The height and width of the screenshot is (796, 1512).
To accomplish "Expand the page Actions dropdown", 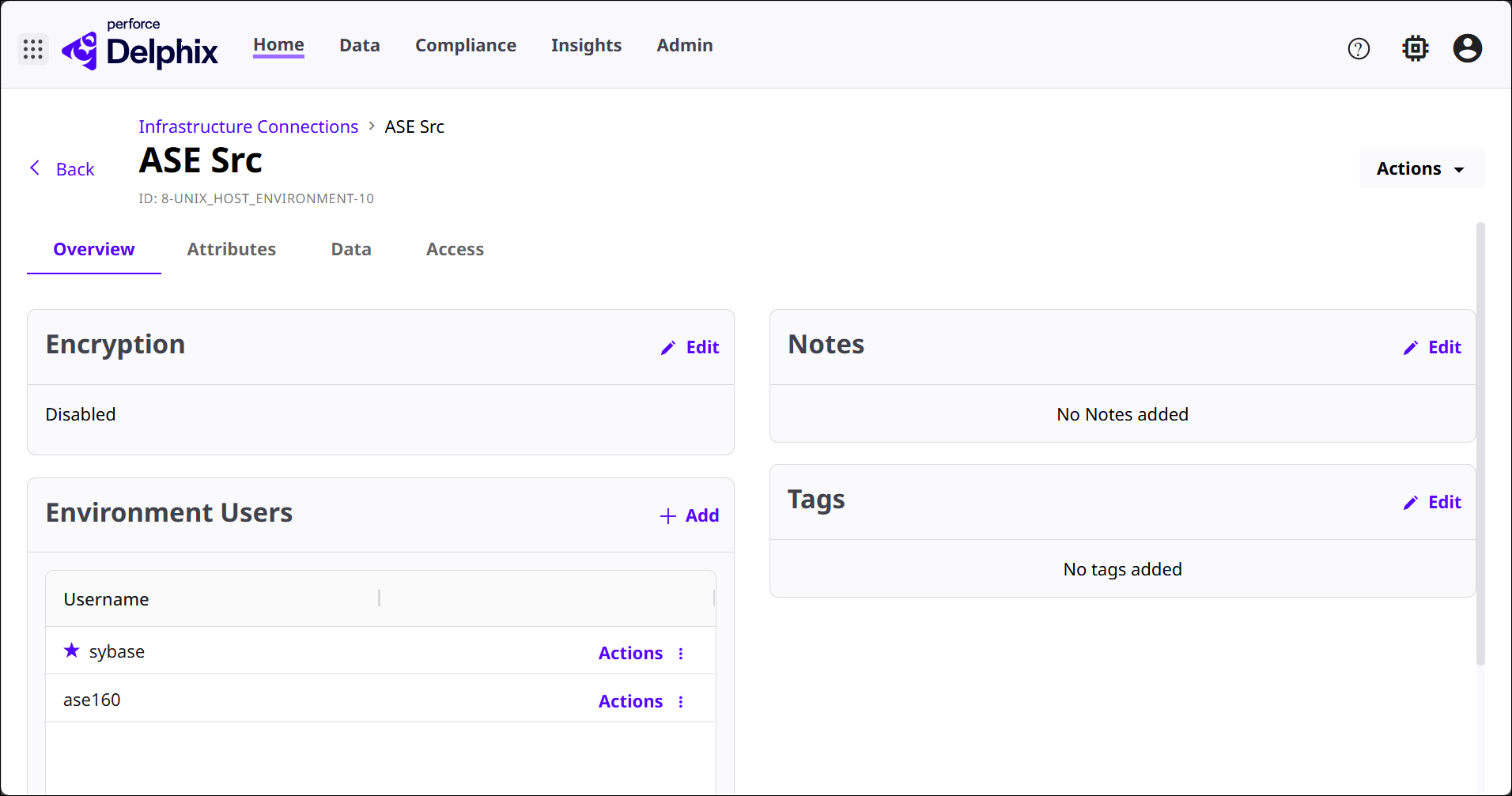I will [1420, 169].
